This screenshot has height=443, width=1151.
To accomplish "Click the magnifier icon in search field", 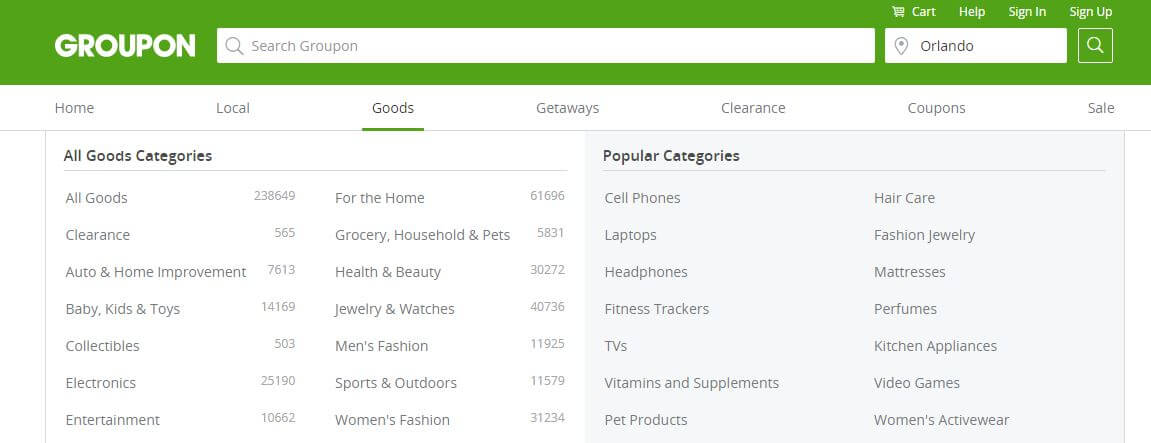I will [234, 46].
